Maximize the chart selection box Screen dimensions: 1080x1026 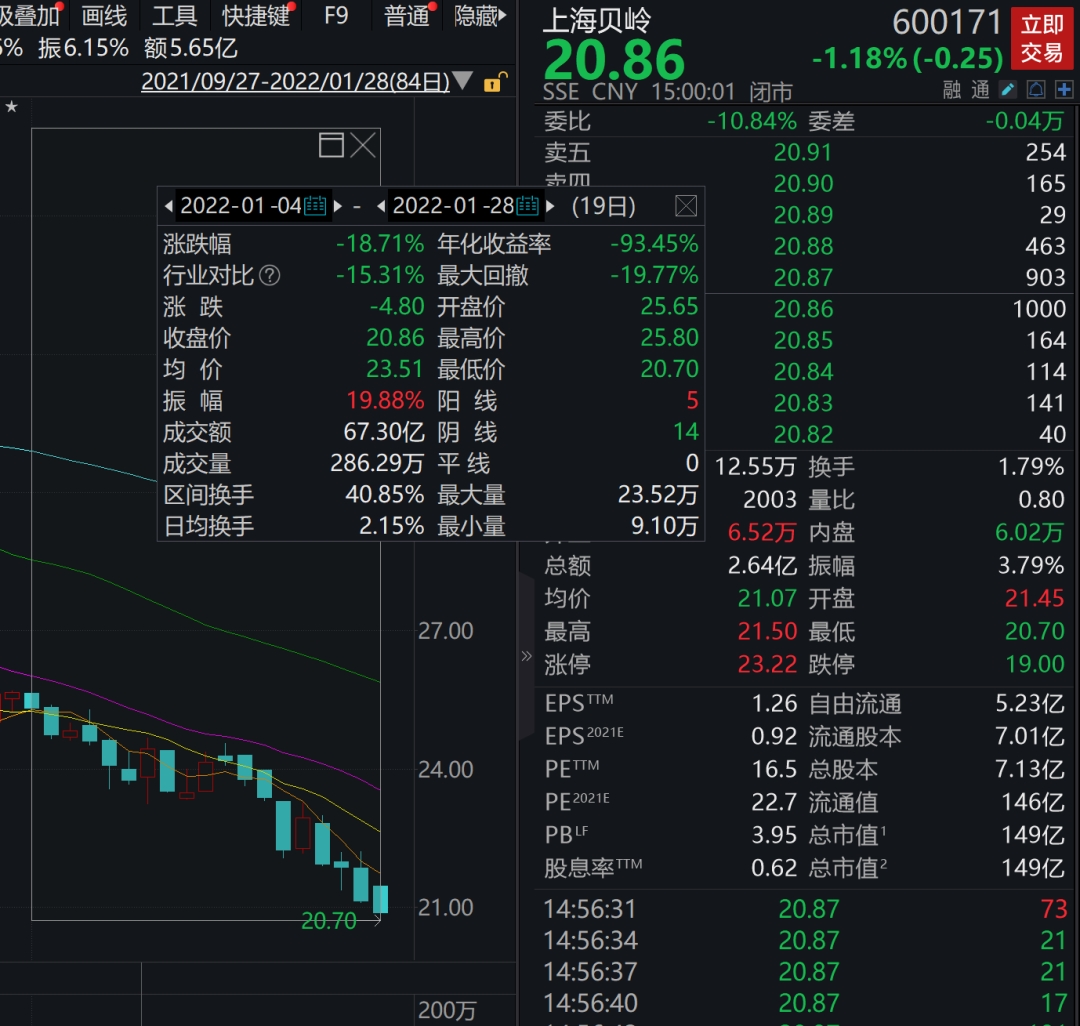tap(331, 145)
